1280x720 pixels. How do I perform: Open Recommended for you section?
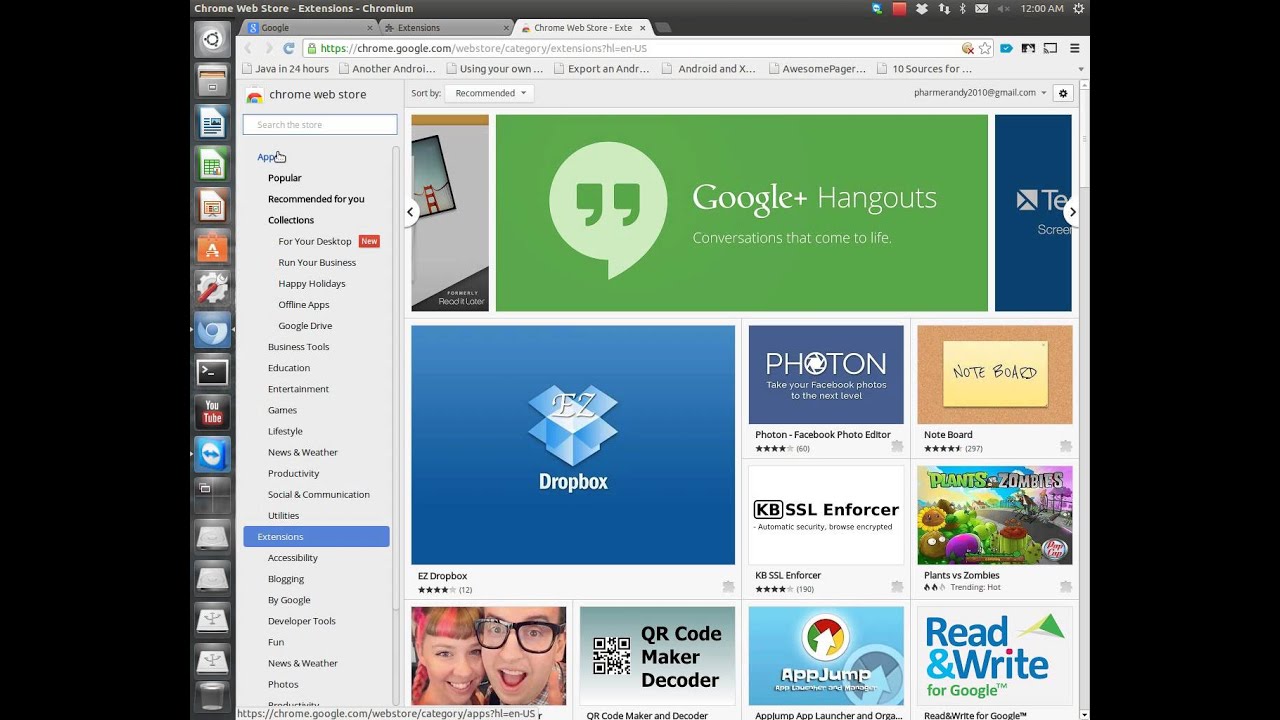316,199
